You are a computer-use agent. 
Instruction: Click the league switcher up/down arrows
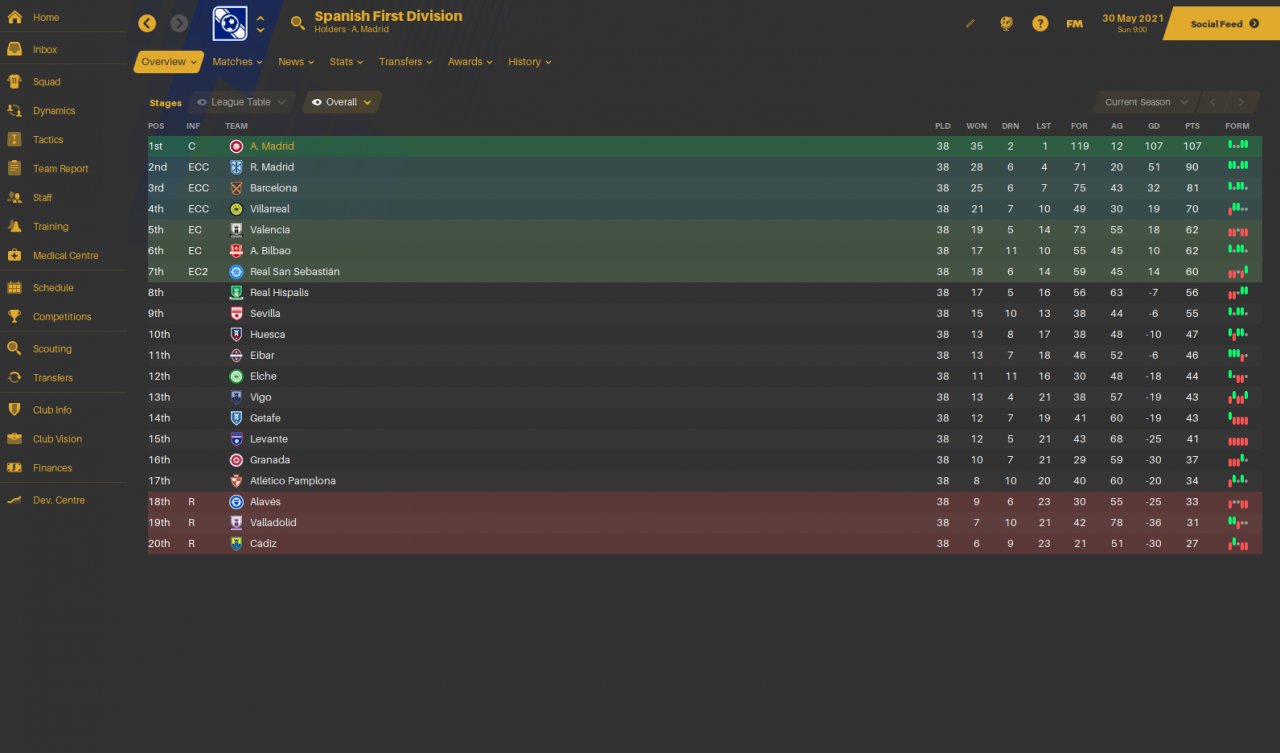(x=261, y=23)
